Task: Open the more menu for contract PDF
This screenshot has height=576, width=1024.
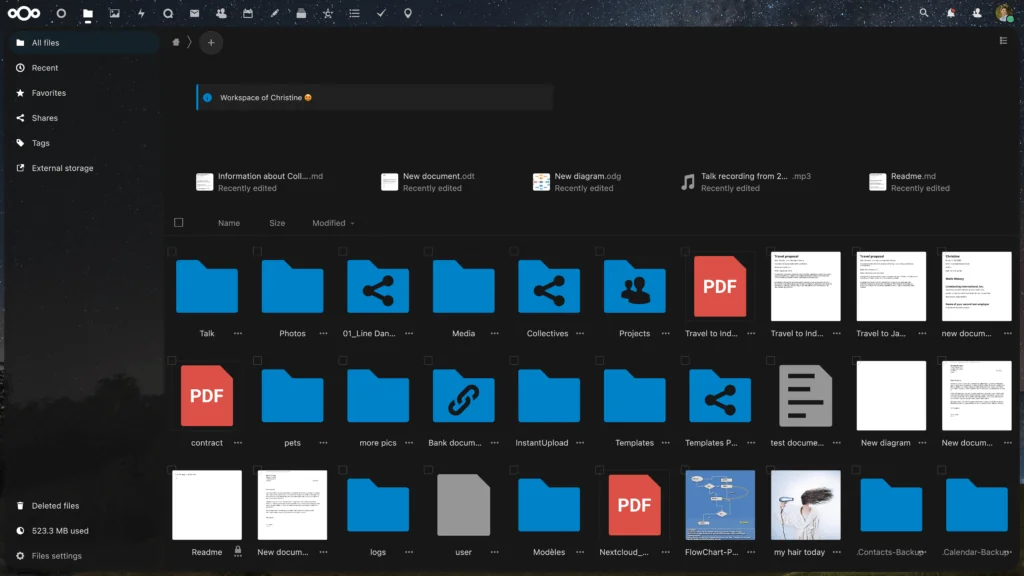Action: coord(238,442)
